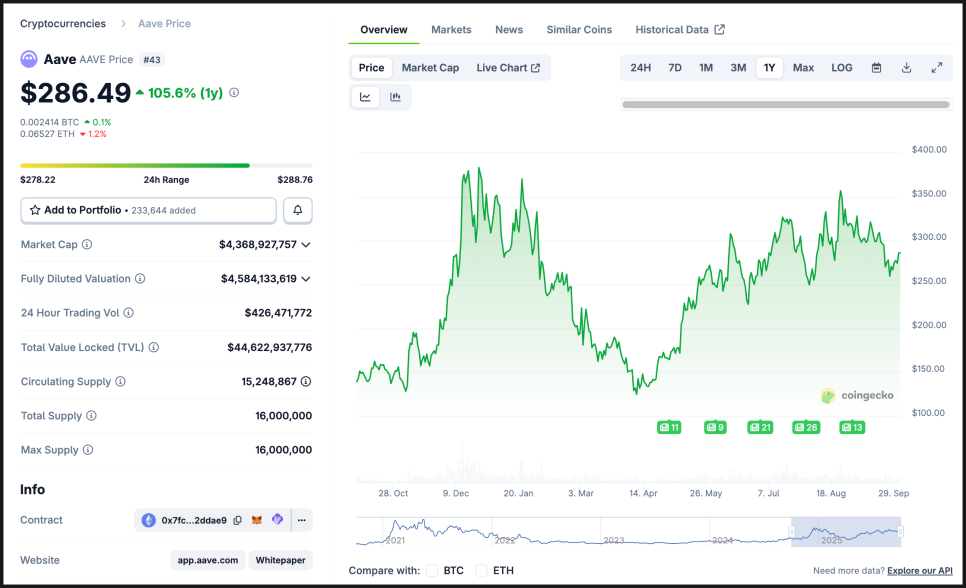This screenshot has height=588, width=966.
Task: Expand Fully Diluted Valuation chevron
Action: 306,279
